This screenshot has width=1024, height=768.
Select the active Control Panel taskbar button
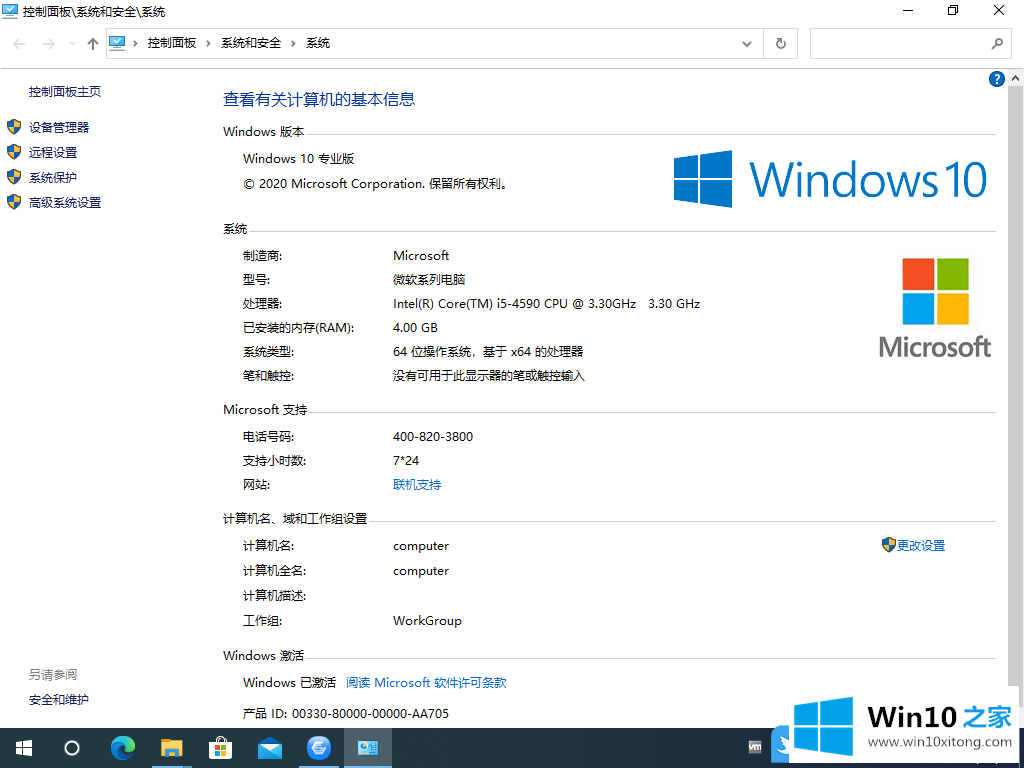click(x=368, y=748)
